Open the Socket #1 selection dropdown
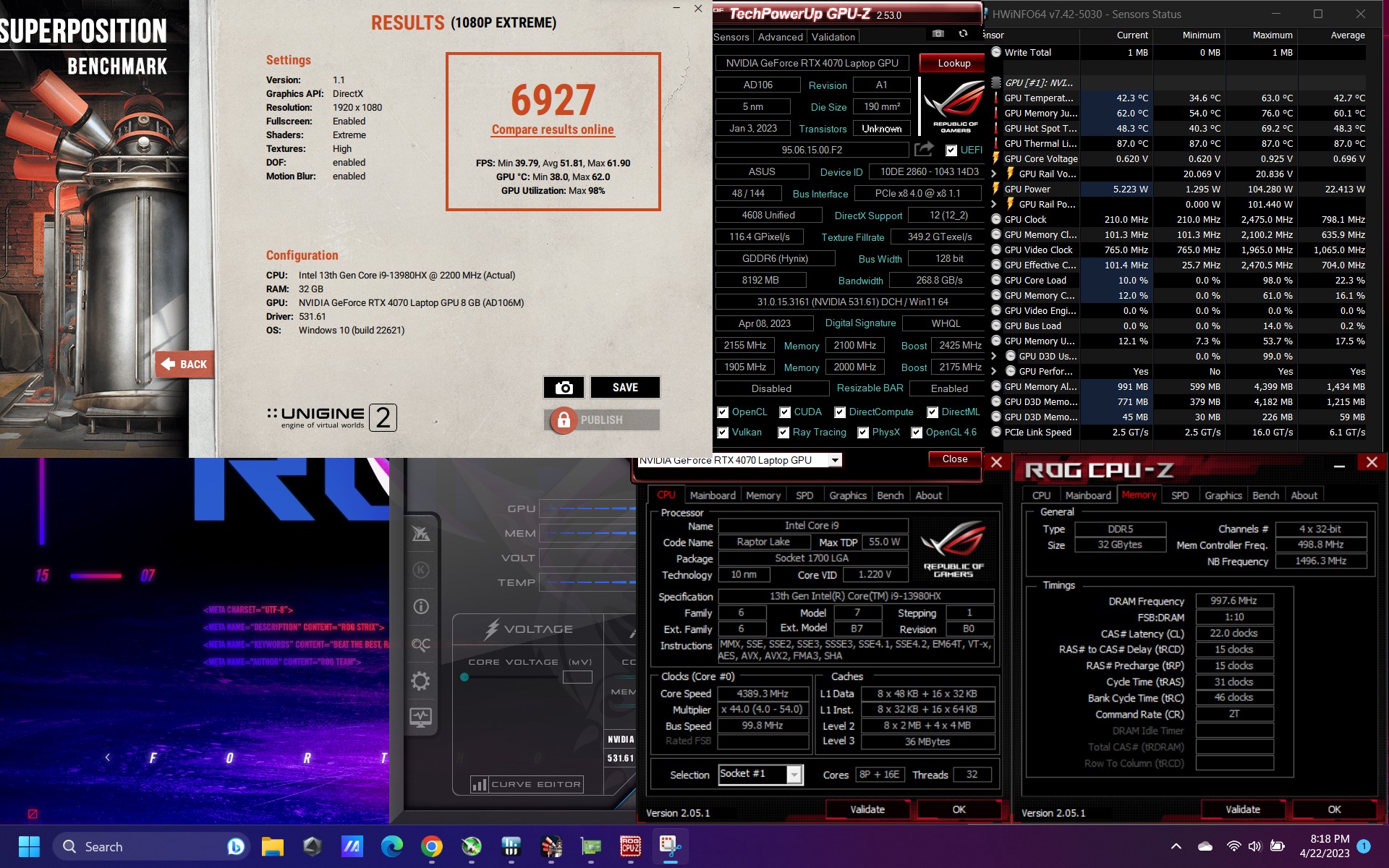The height and width of the screenshot is (868, 1389). tap(794, 774)
